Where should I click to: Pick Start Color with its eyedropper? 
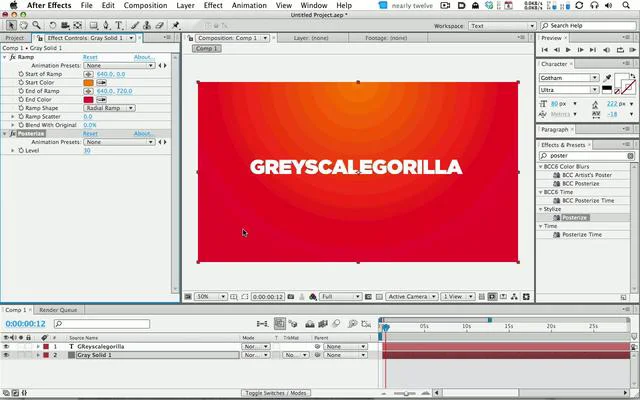pos(101,82)
